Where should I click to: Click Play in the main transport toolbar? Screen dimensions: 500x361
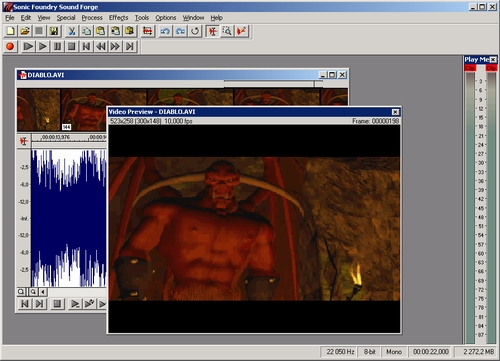click(43, 46)
